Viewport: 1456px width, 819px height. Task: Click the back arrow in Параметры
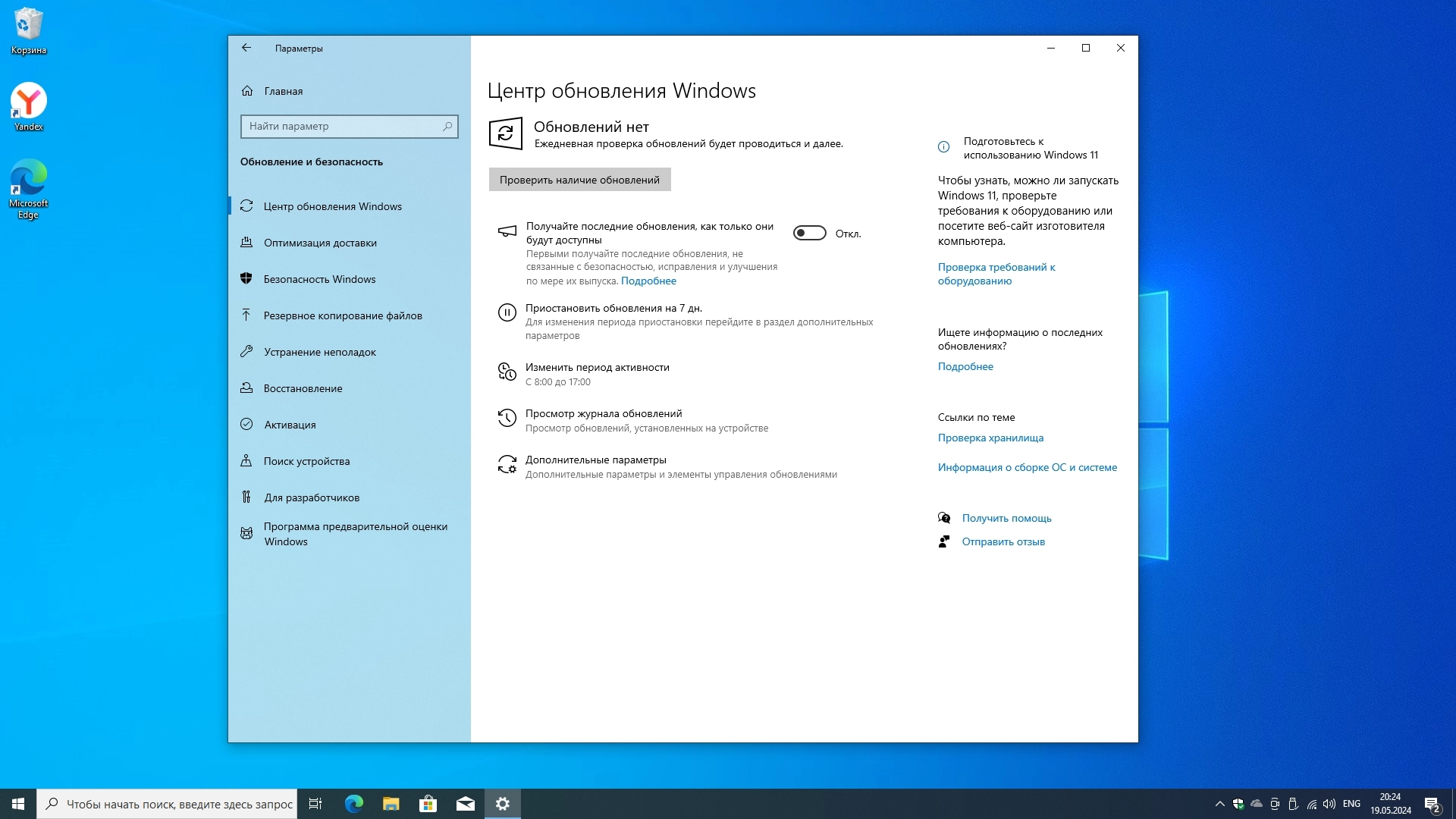coord(246,48)
